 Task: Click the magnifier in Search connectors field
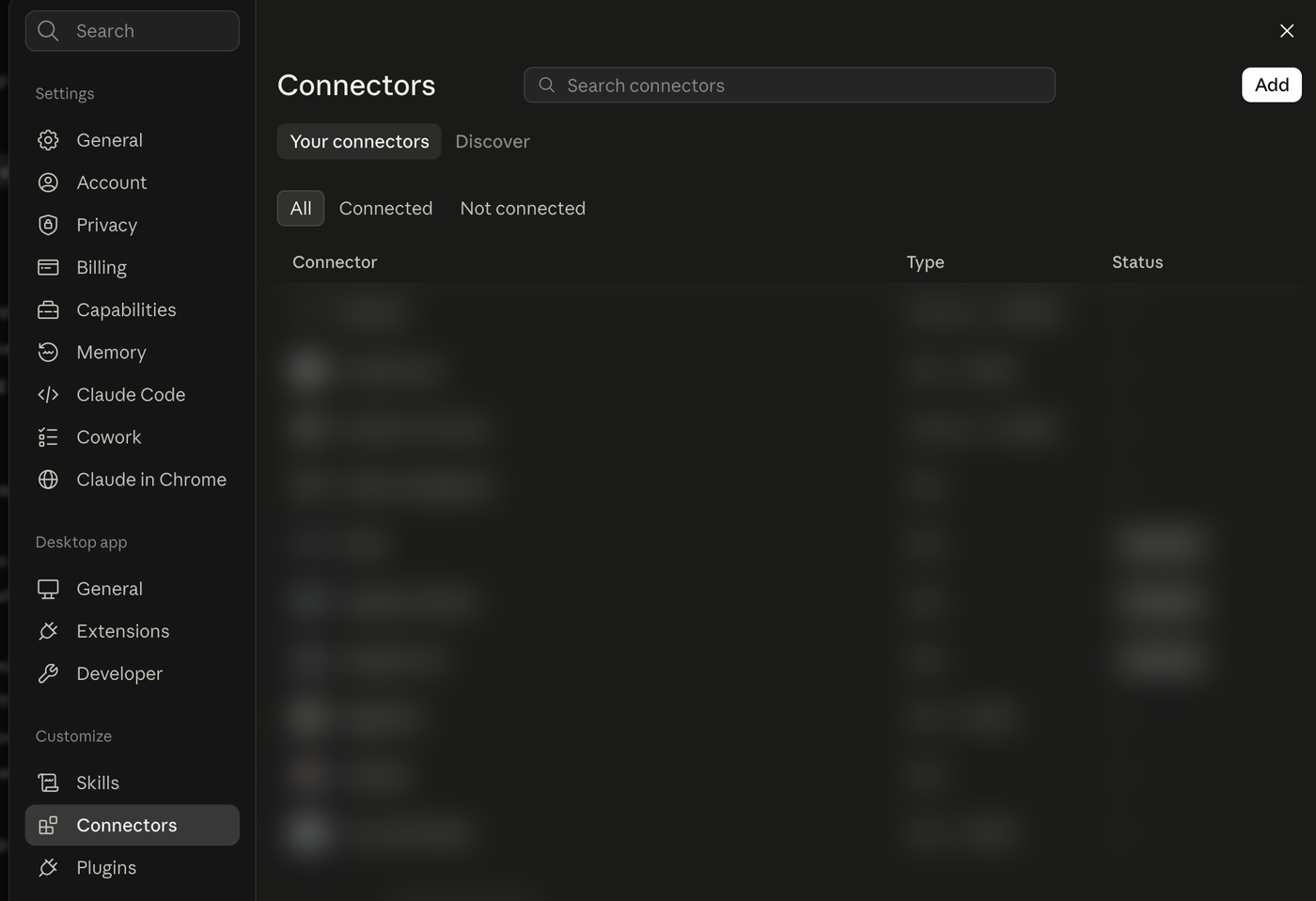(546, 85)
